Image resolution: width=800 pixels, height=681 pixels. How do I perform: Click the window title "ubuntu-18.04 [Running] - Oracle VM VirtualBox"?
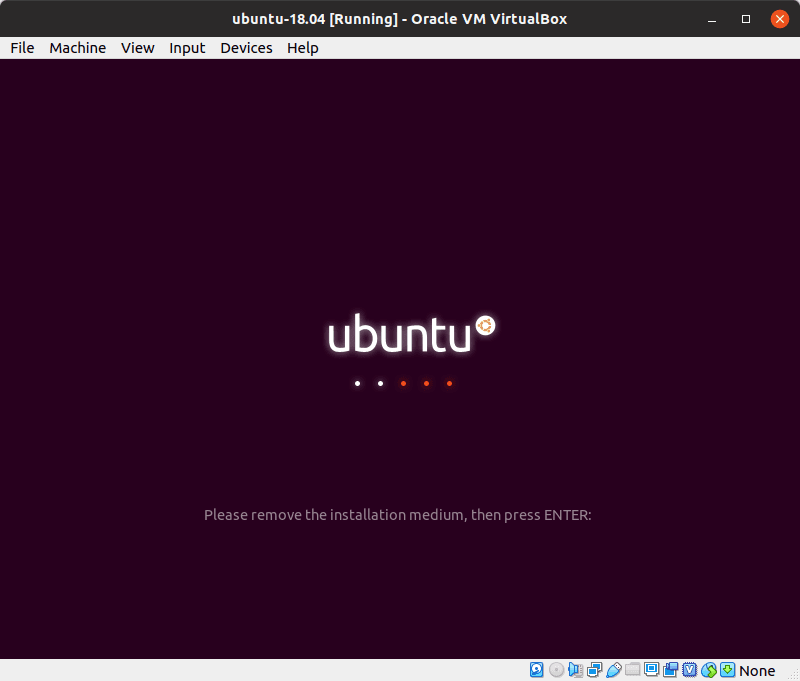point(399,19)
